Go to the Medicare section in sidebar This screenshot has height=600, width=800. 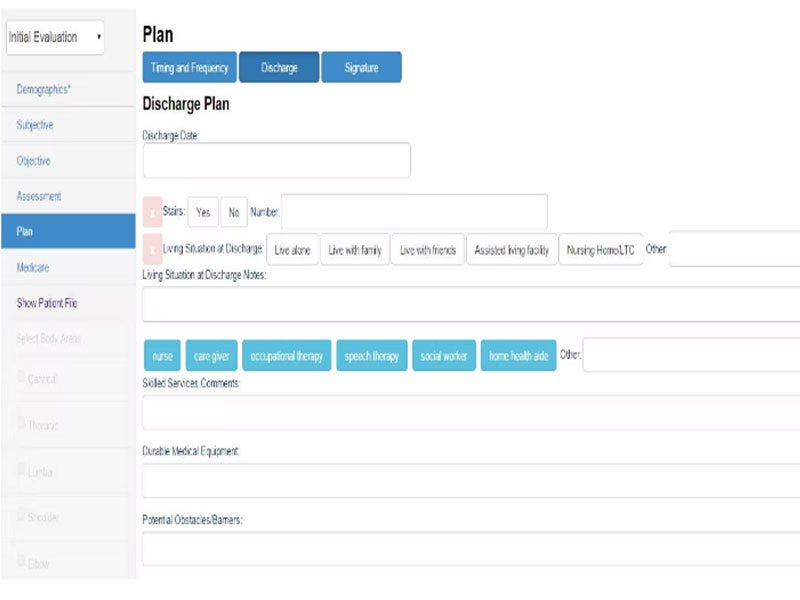[x=33, y=267]
